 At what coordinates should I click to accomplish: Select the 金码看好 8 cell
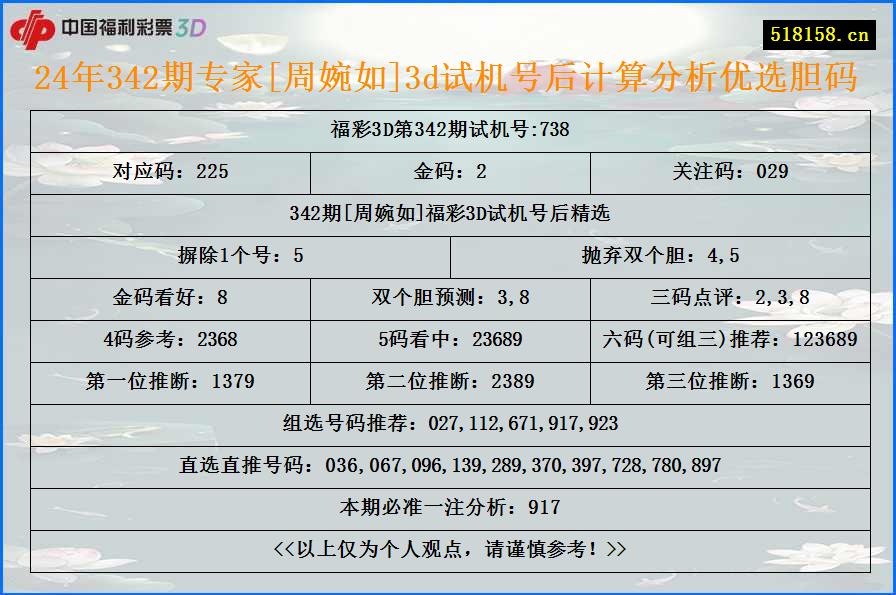[170, 297]
